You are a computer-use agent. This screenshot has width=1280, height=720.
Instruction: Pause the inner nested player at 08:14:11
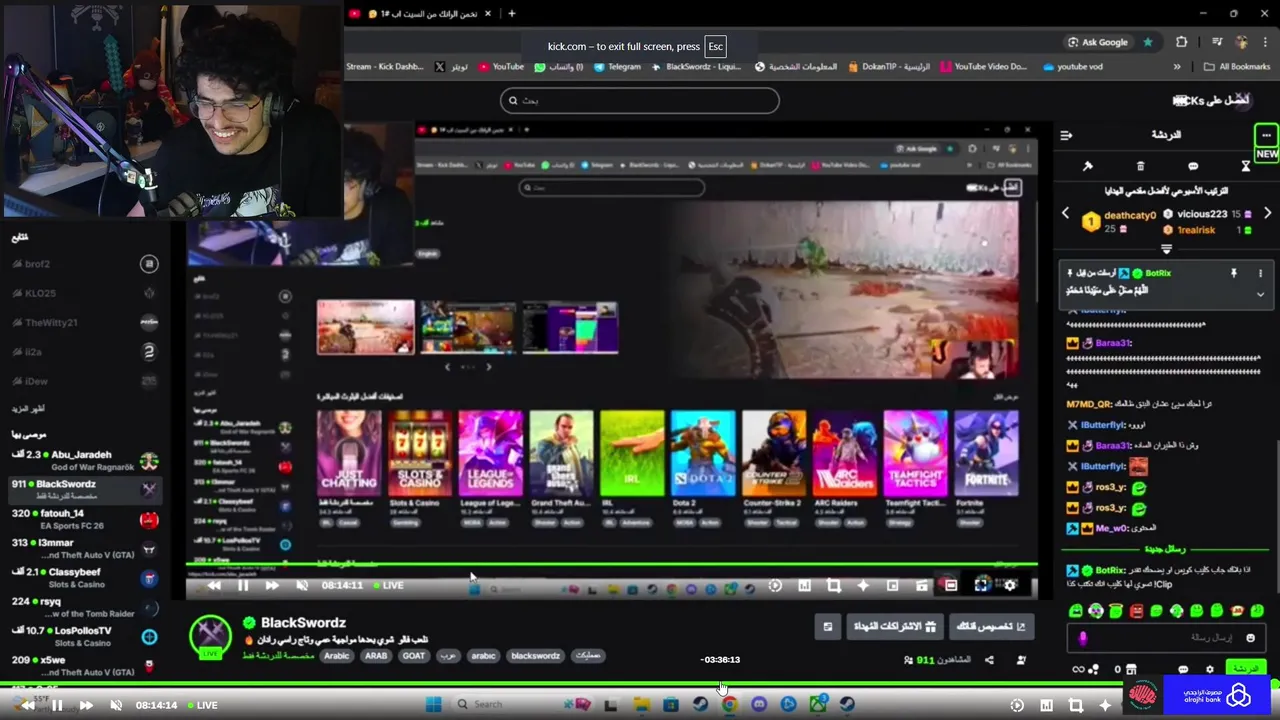[243, 585]
